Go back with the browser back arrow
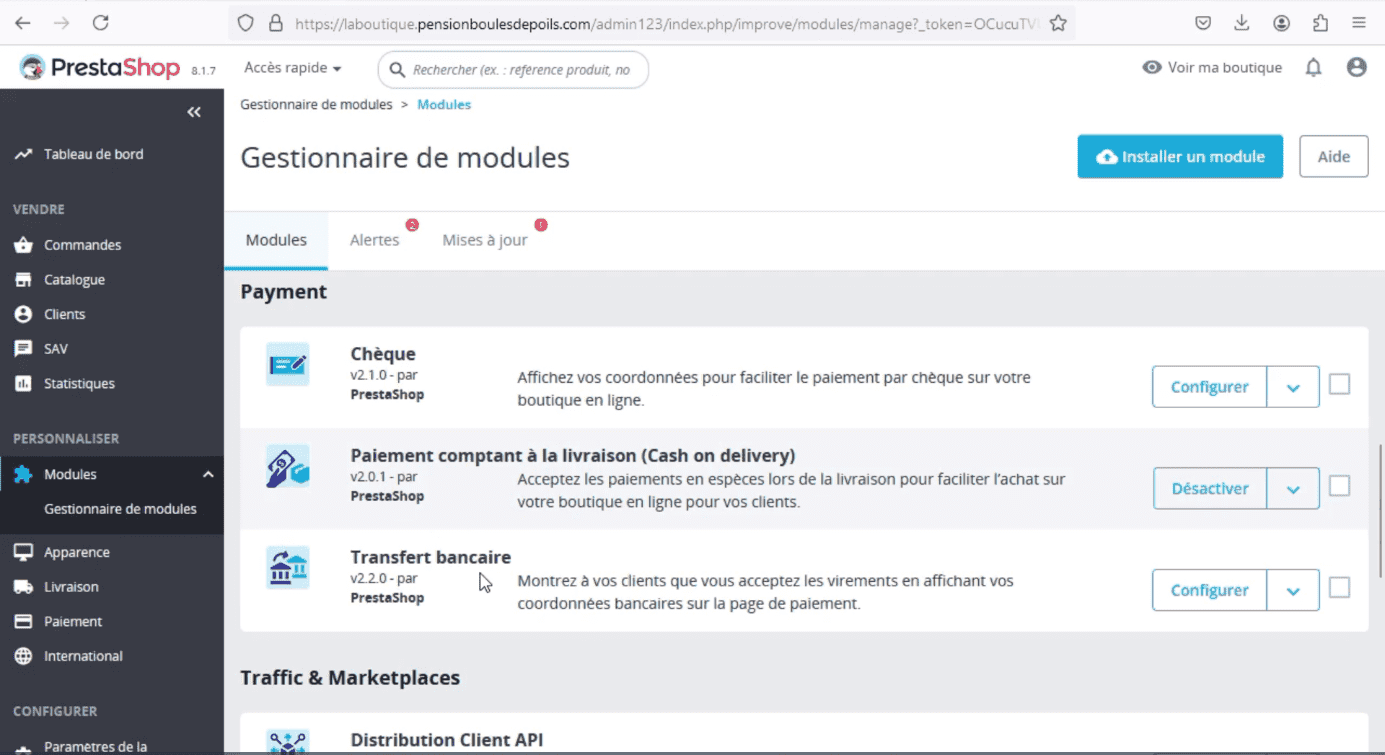Viewport: 1385px width, 755px height. click(x=23, y=22)
